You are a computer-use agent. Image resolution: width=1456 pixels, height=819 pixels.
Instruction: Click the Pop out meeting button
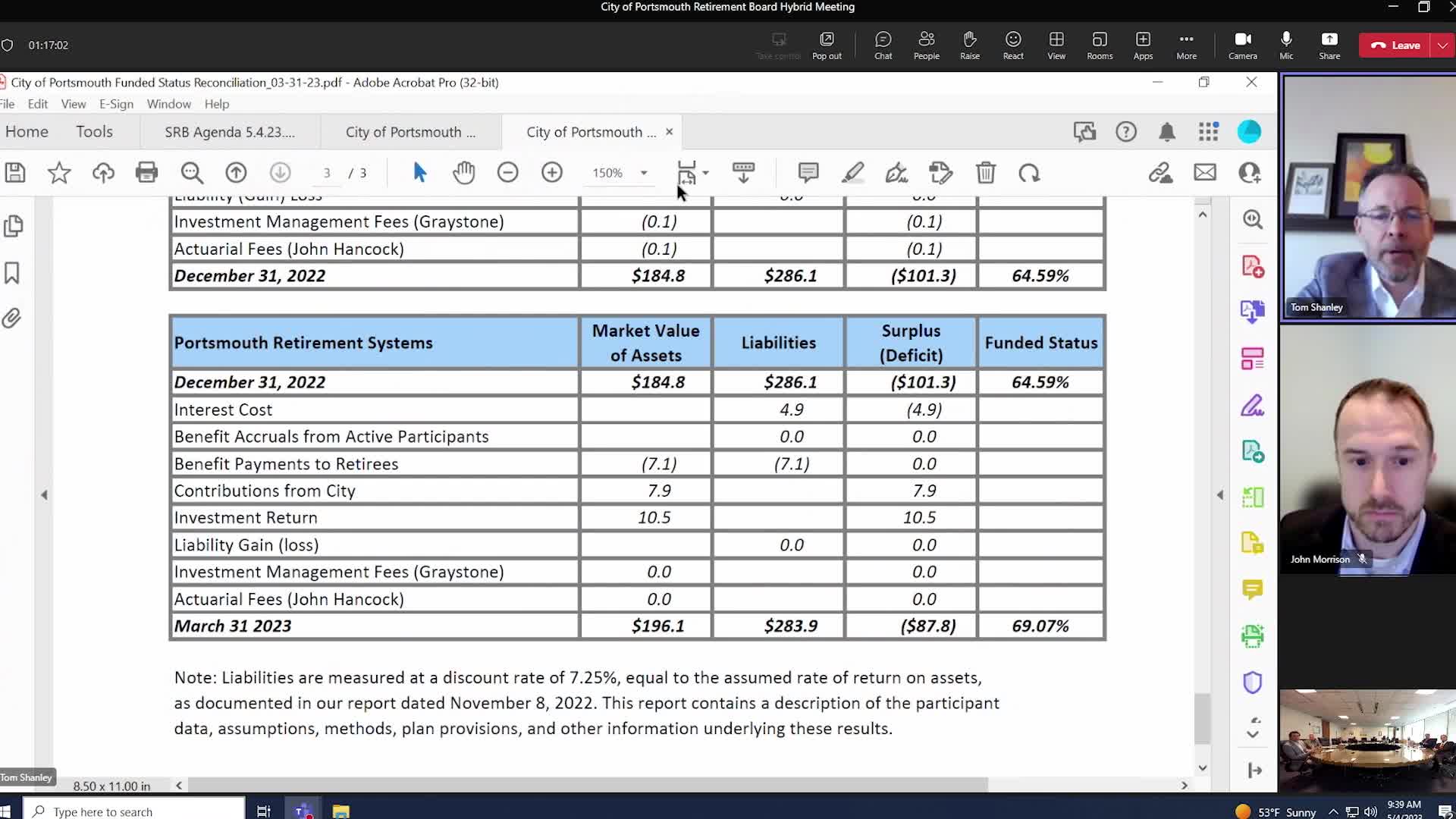tap(827, 45)
